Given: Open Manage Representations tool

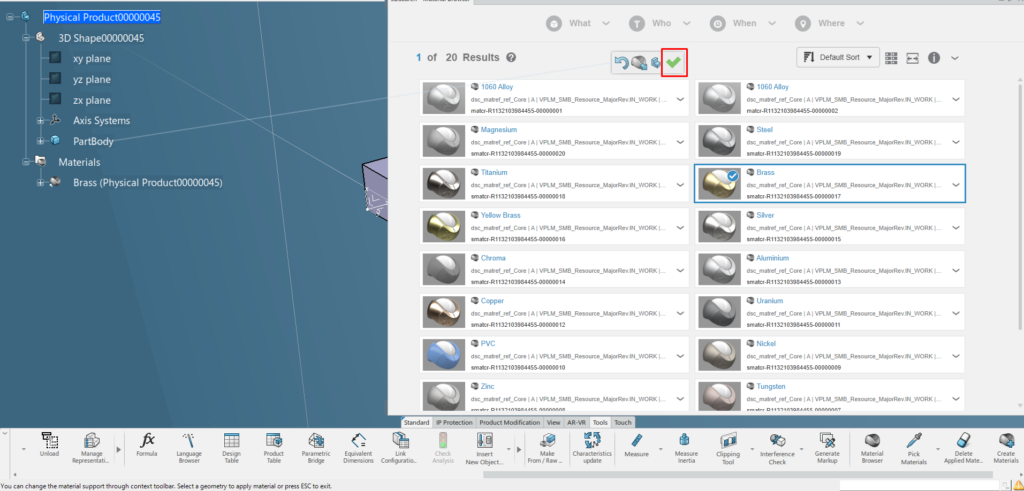Looking at the screenshot, I should [91, 447].
